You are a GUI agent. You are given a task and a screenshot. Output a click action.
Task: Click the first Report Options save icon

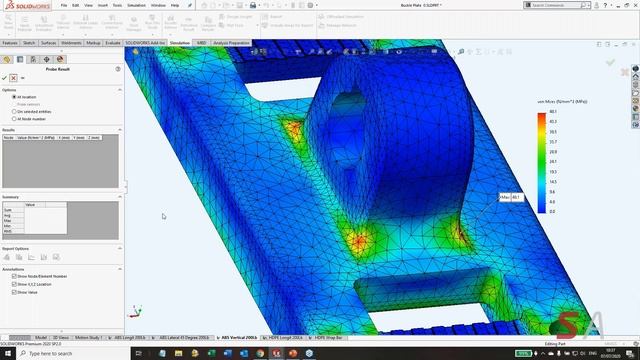coord(7,257)
